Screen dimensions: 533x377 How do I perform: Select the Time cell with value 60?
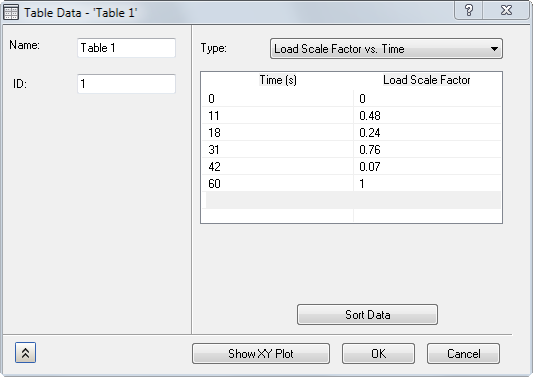click(x=278, y=184)
